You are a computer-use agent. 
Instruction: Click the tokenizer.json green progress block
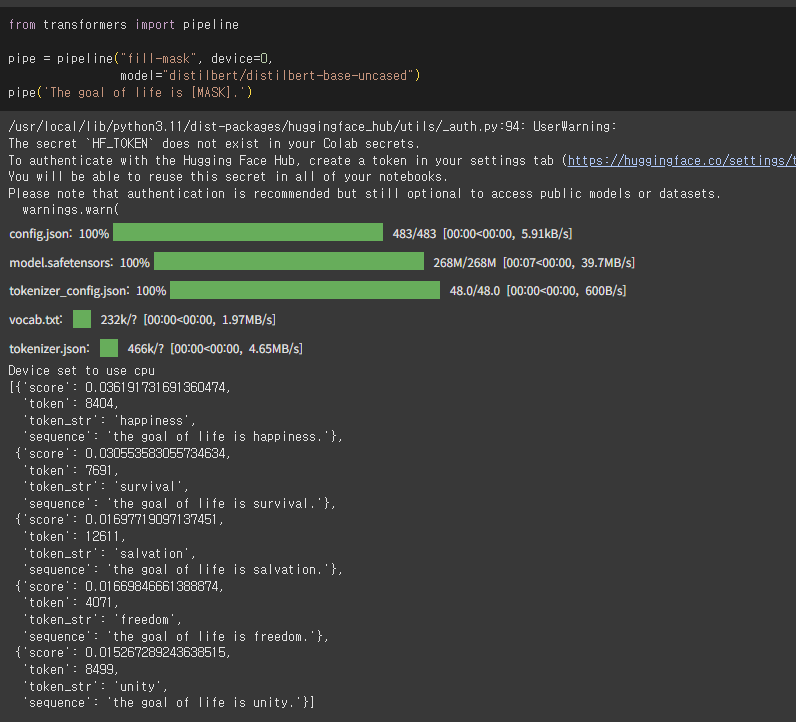[109, 348]
